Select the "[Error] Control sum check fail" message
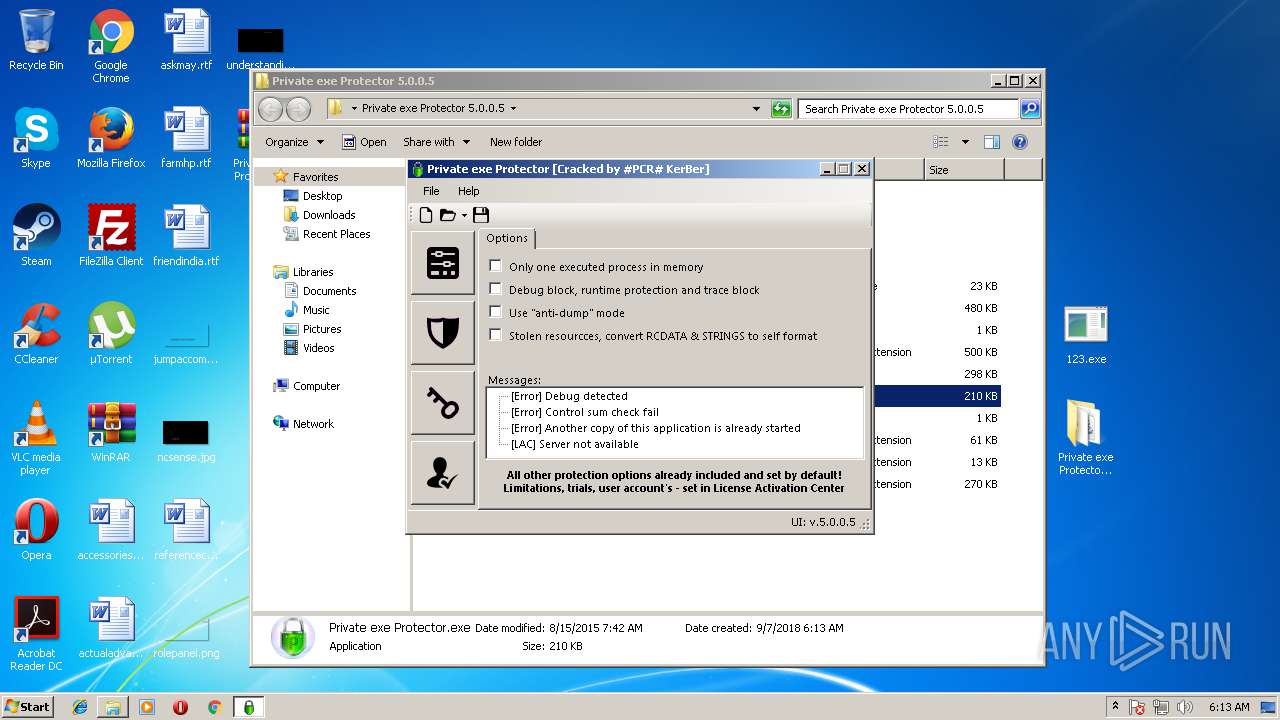 (585, 412)
